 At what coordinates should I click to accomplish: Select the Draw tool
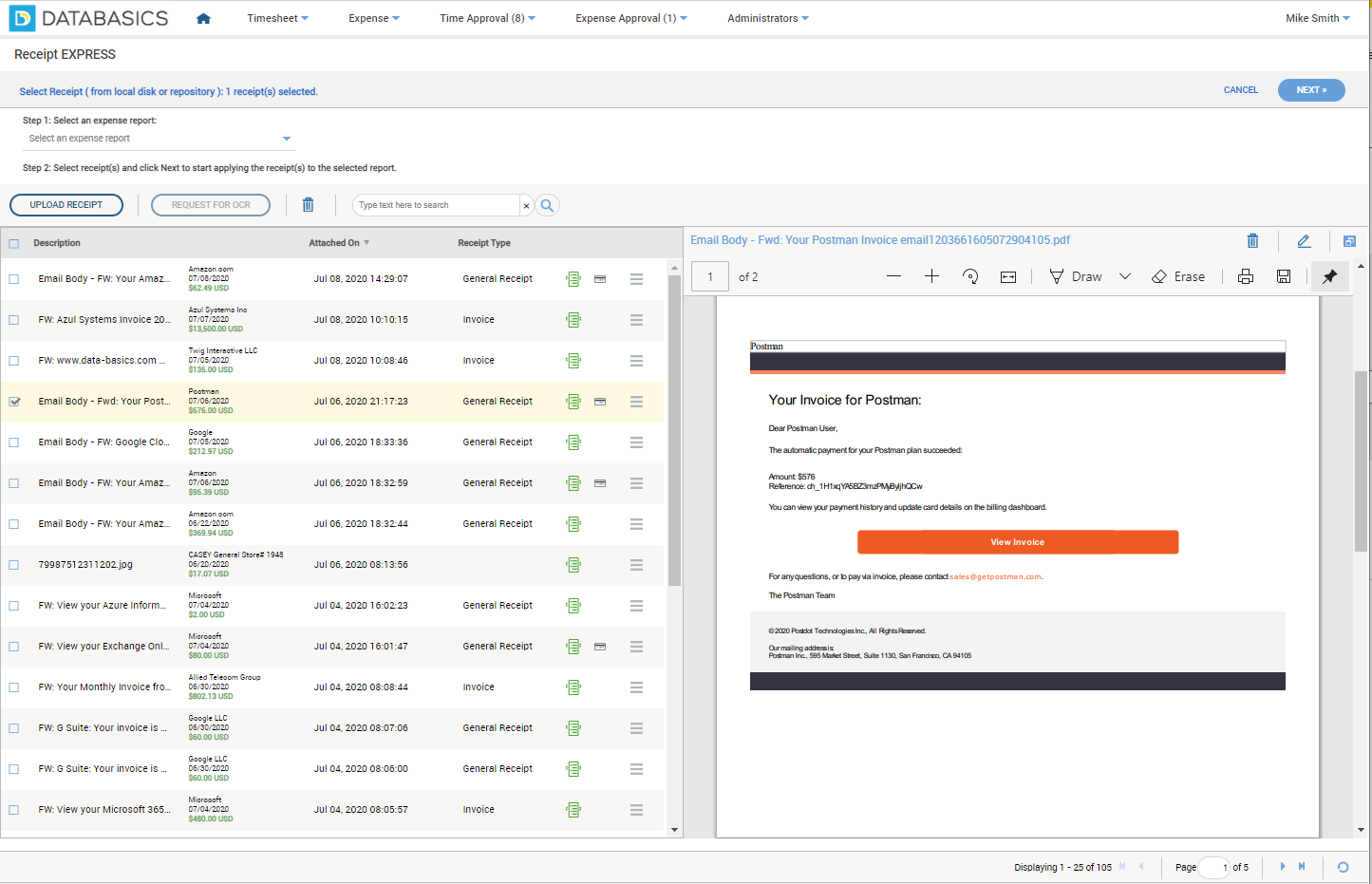point(1076,276)
